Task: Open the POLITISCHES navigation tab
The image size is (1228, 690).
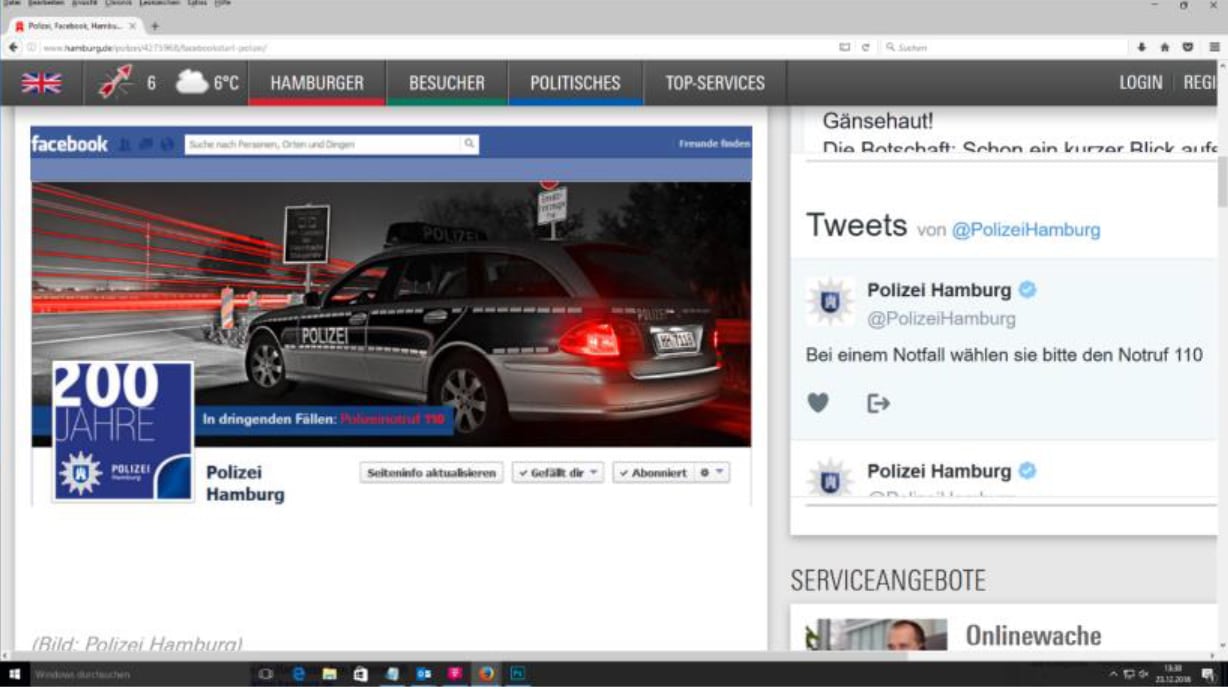Action: [x=575, y=83]
